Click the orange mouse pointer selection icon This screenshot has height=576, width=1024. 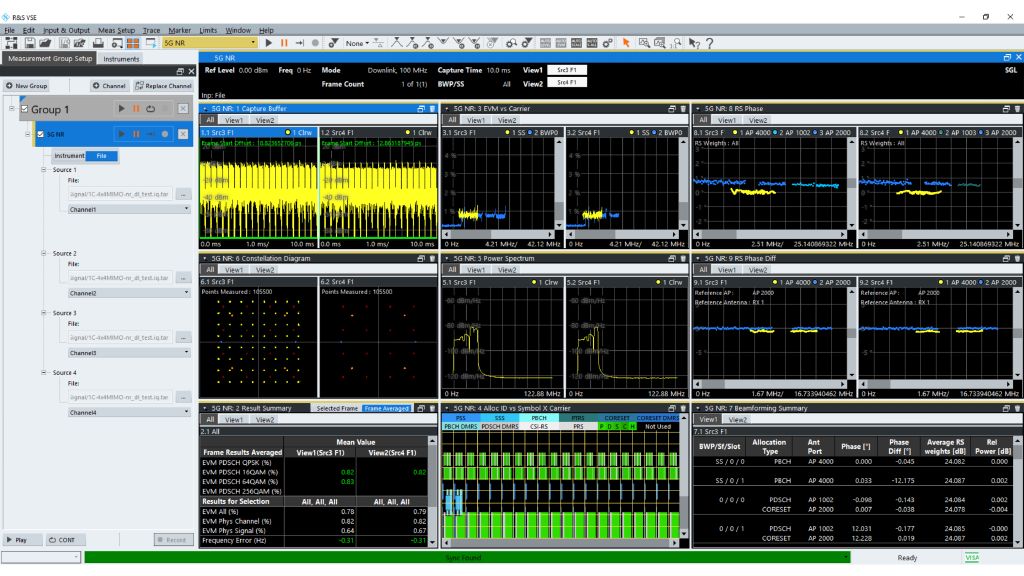click(626, 43)
